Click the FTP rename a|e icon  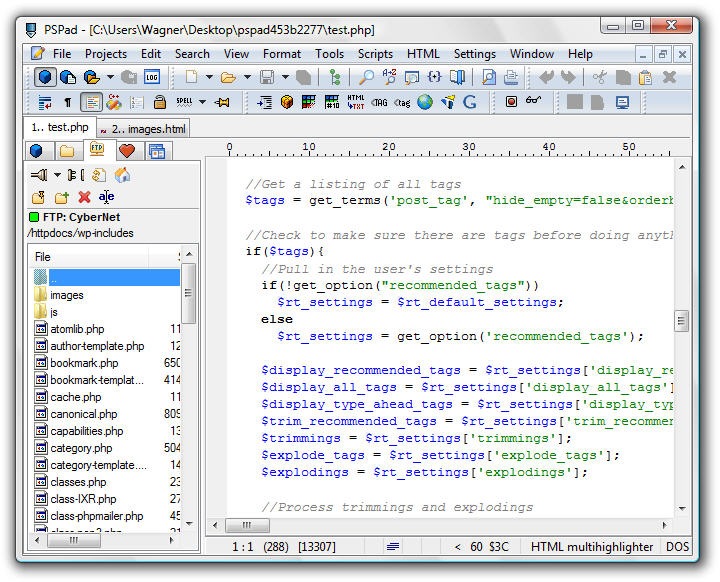[x=106, y=197]
